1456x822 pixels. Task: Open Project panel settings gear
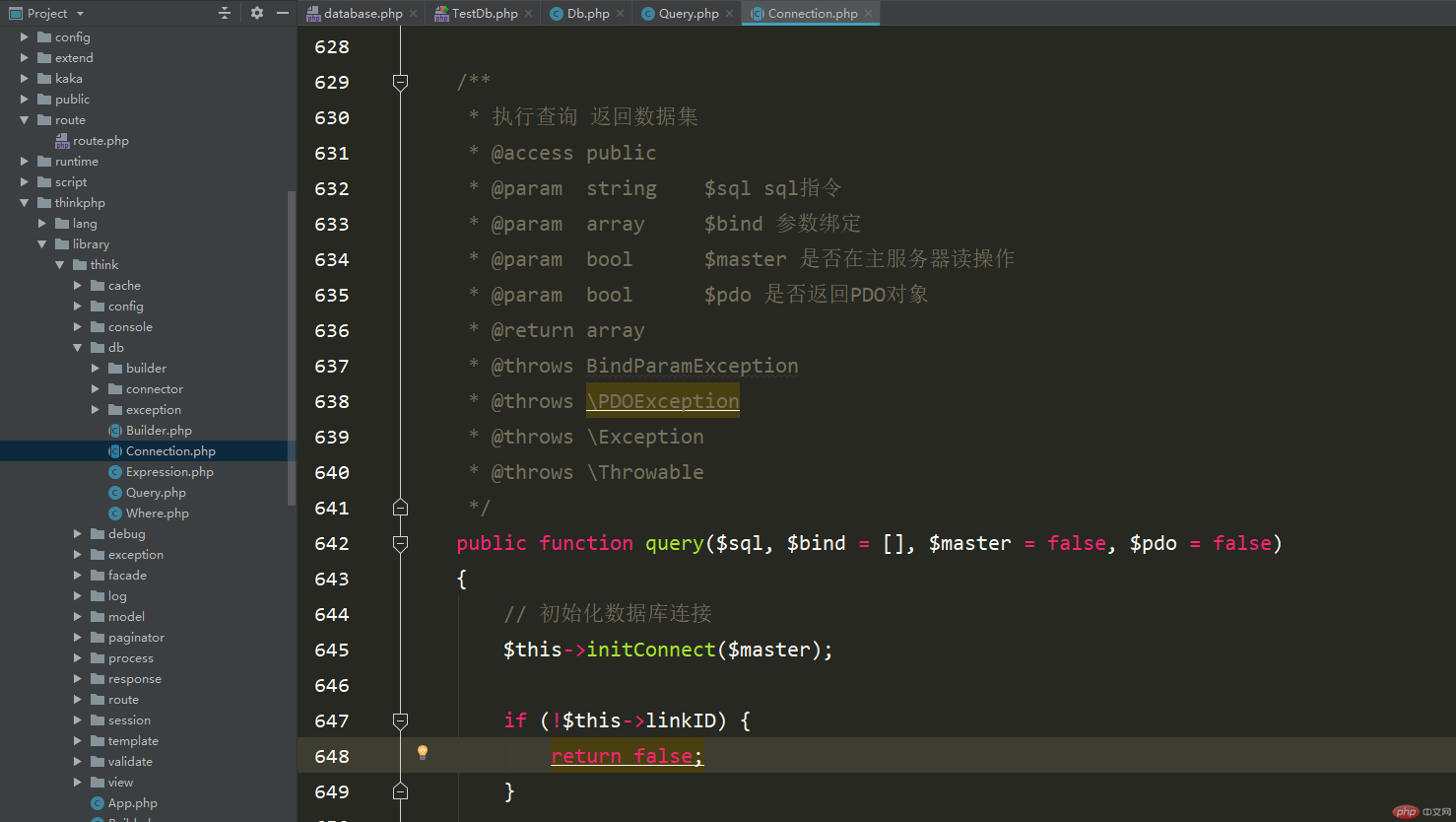(x=257, y=13)
